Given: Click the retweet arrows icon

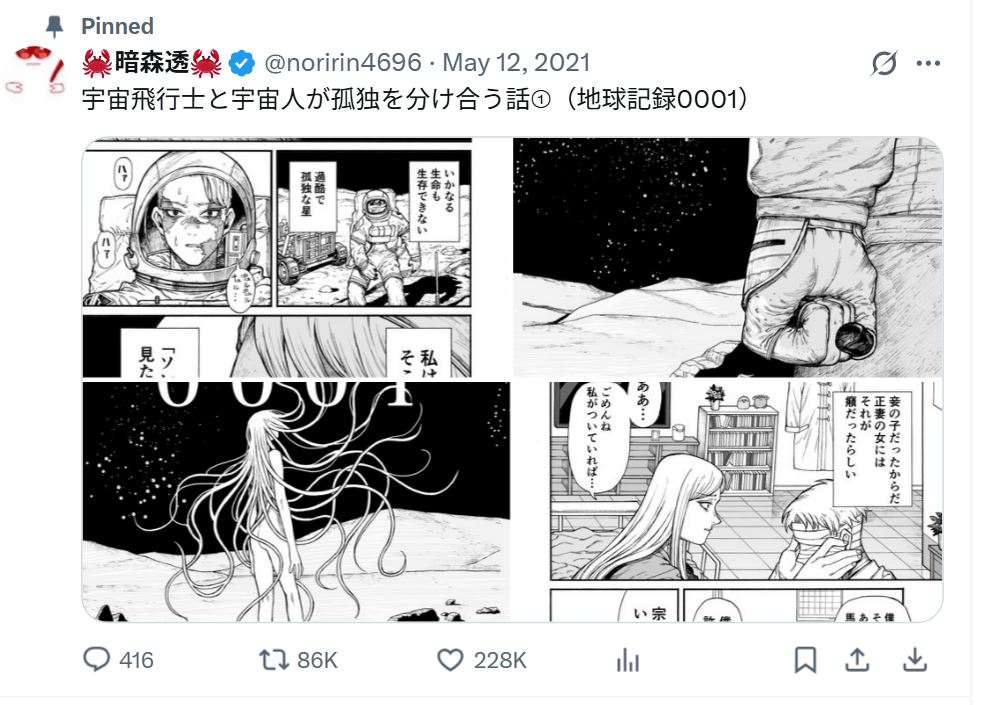Looking at the screenshot, I should click(274, 660).
